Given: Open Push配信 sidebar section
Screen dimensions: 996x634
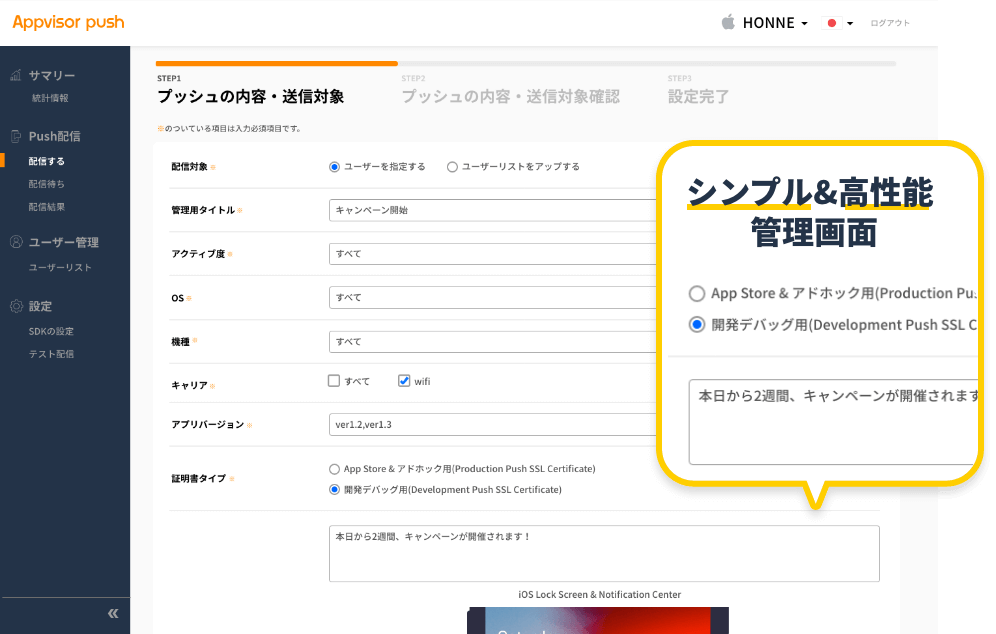Looking at the screenshot, I should coord(55,136).
